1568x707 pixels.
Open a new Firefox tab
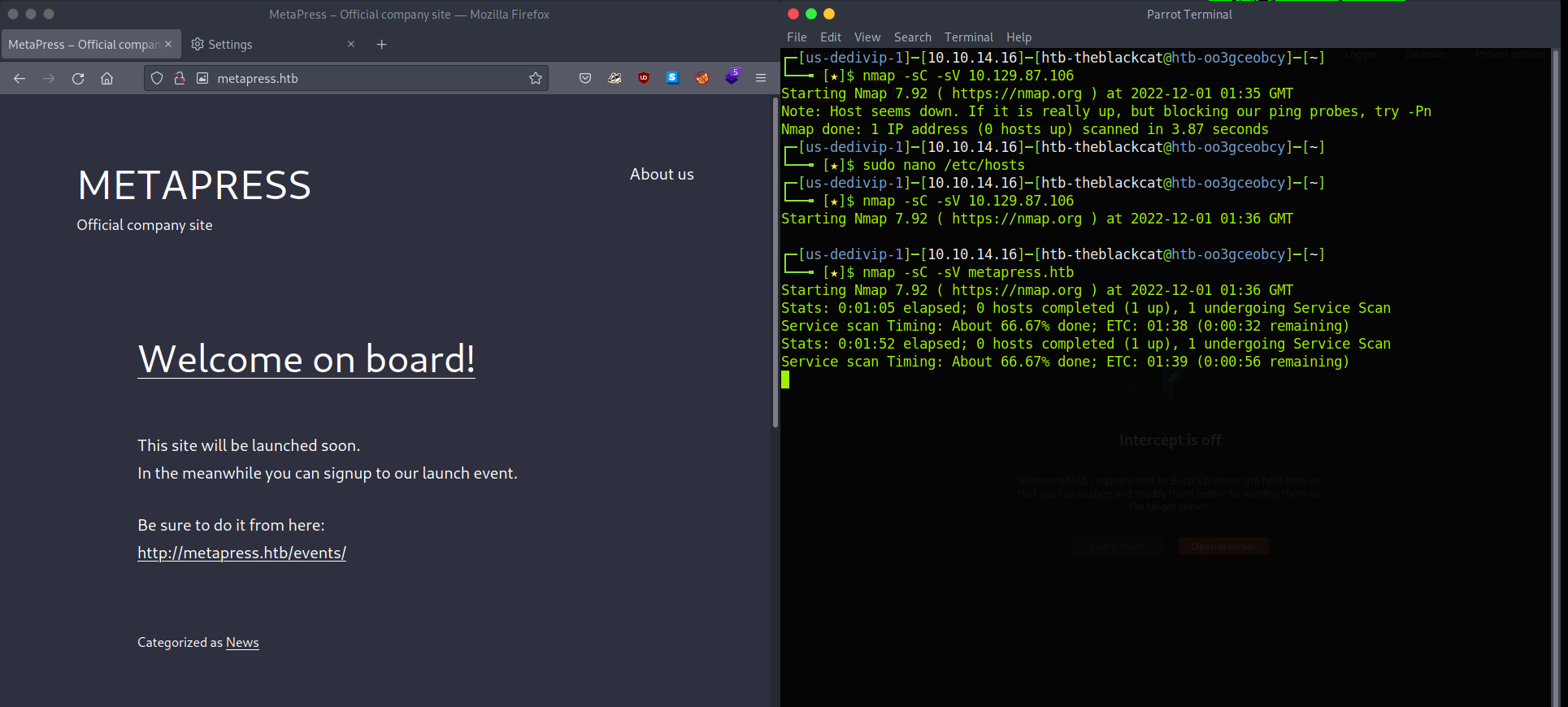382,44
